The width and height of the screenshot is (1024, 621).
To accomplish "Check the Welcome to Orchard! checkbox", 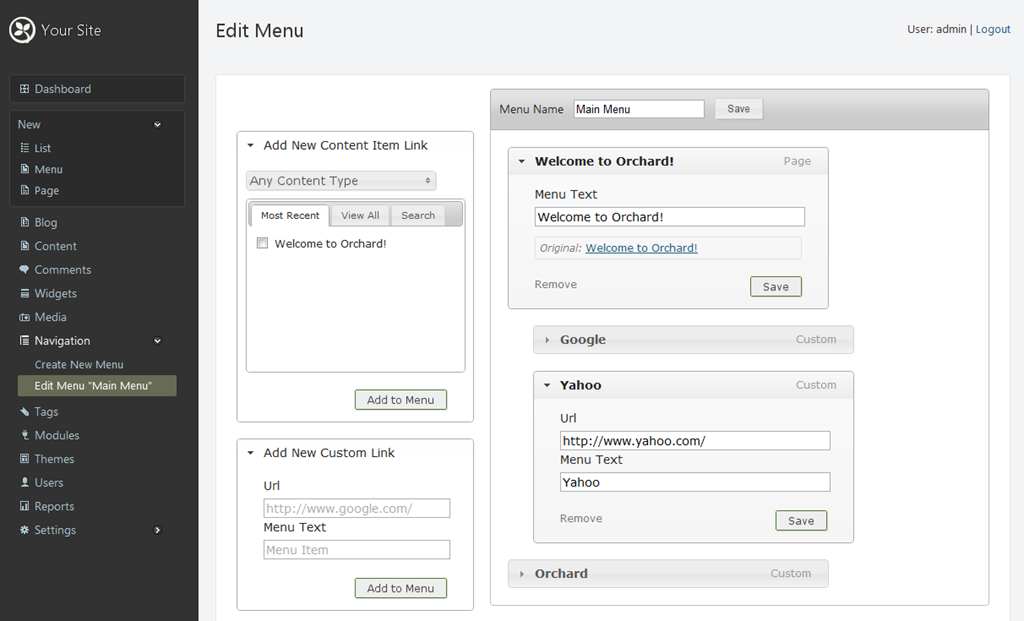I will [262, 243].
